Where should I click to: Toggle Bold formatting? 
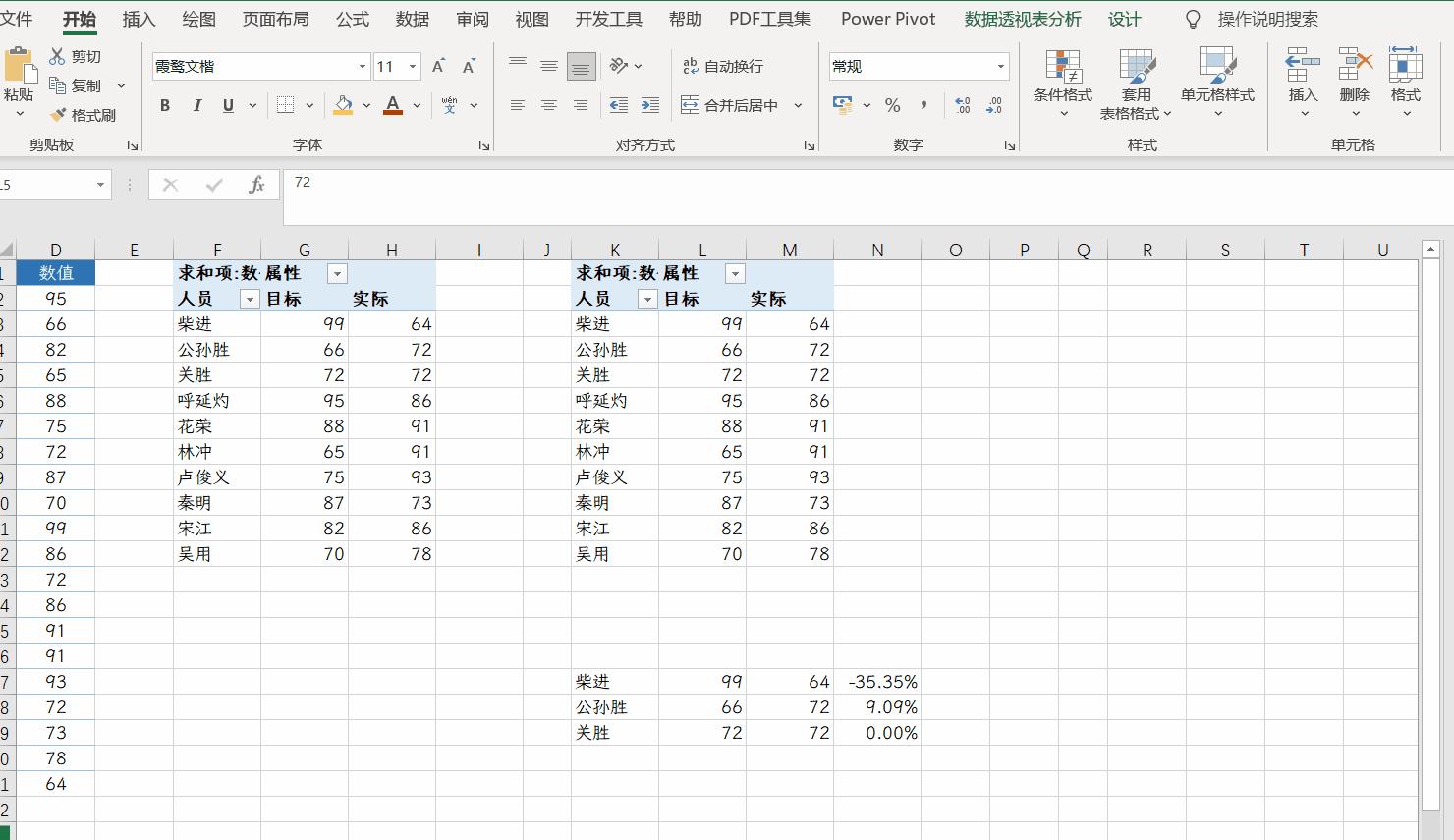pos(165,105)
